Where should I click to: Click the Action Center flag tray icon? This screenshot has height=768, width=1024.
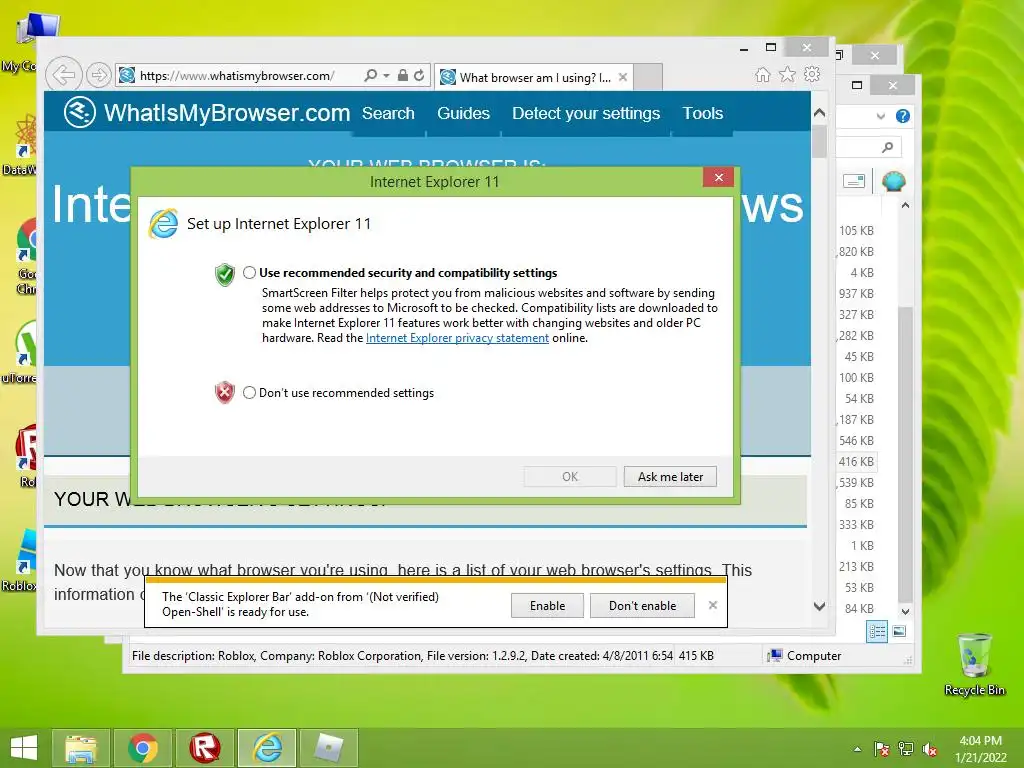coord(881,749)
